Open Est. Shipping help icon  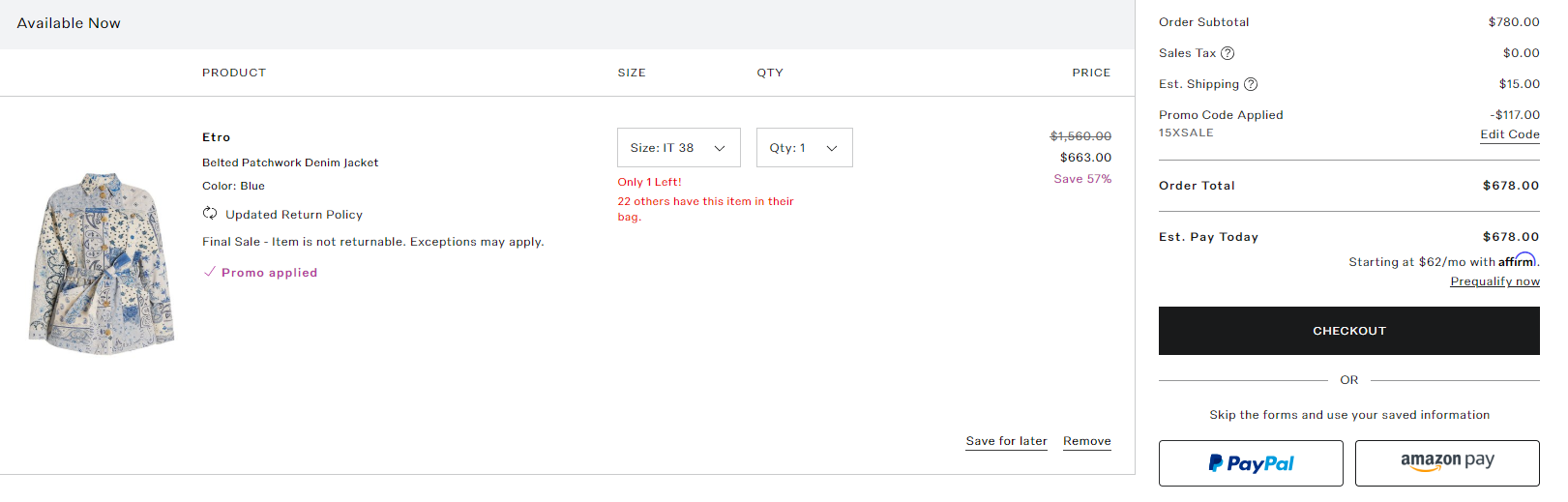[x=1251, y=84]
